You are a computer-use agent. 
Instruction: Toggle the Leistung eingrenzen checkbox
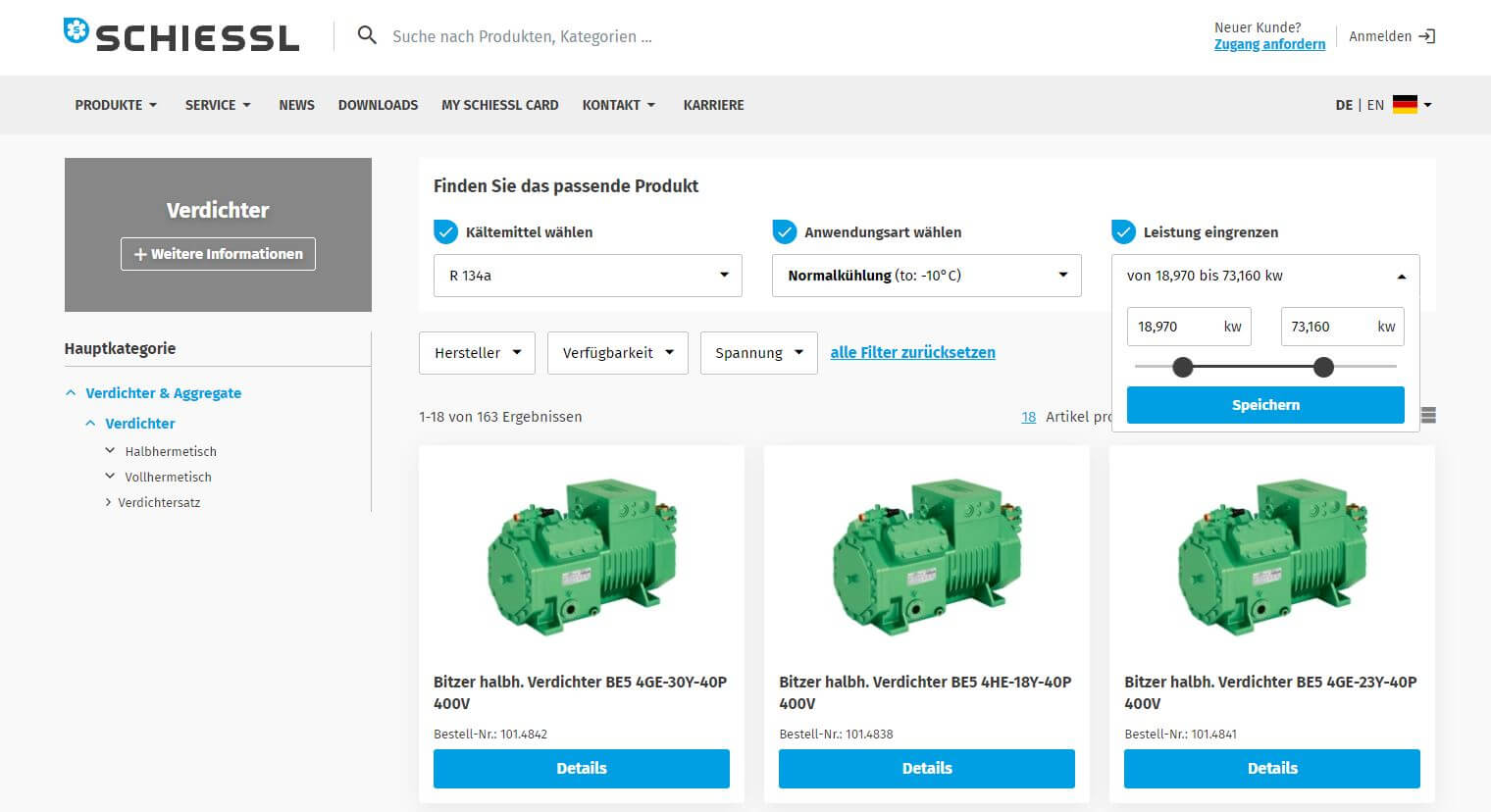[x=1123, y=232]
